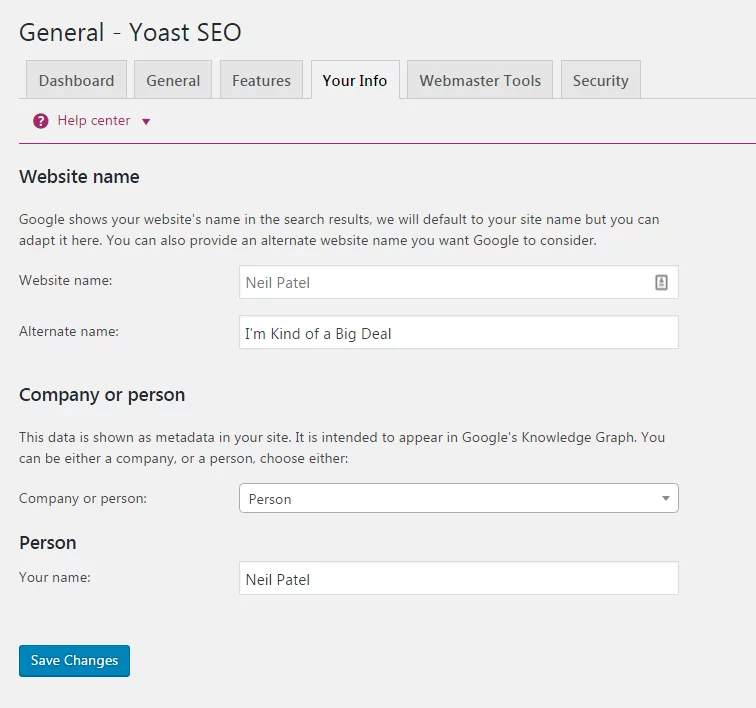Click the 'General - Yoast SEO' page title

(x=130, y=32)
